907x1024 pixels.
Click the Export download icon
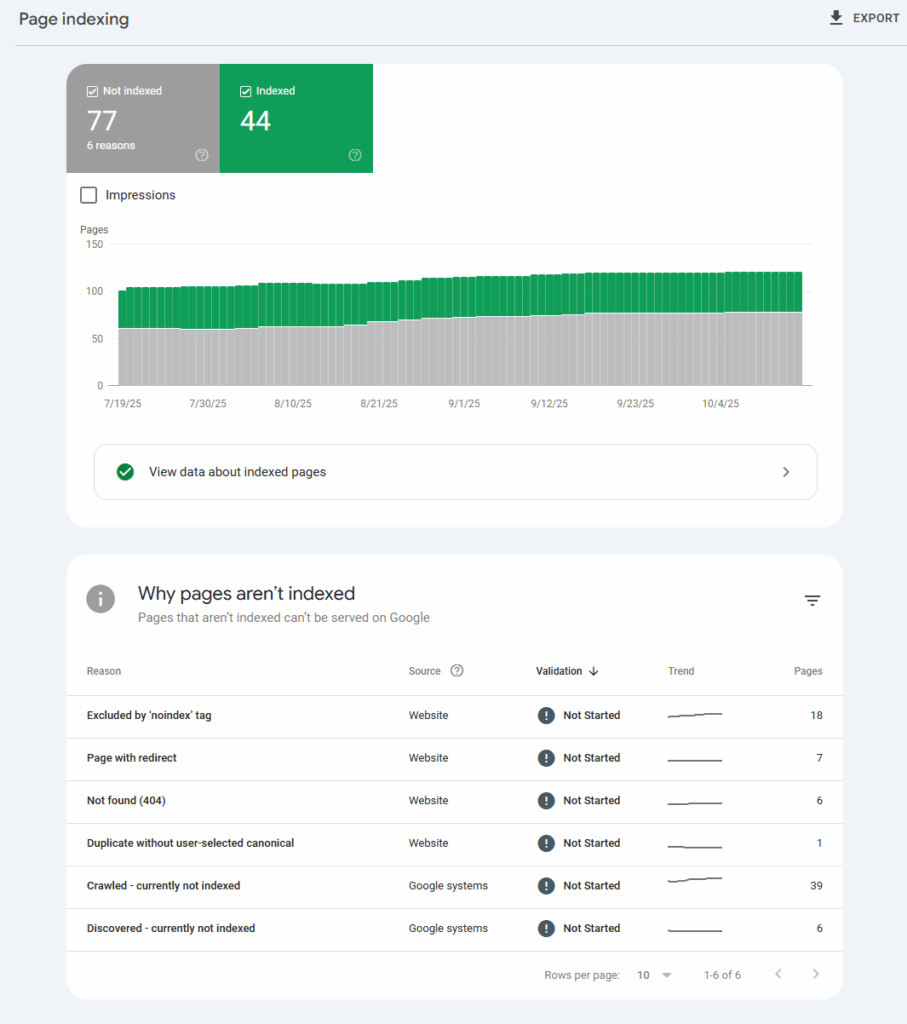pyautogui.click(x=836, y=18)
